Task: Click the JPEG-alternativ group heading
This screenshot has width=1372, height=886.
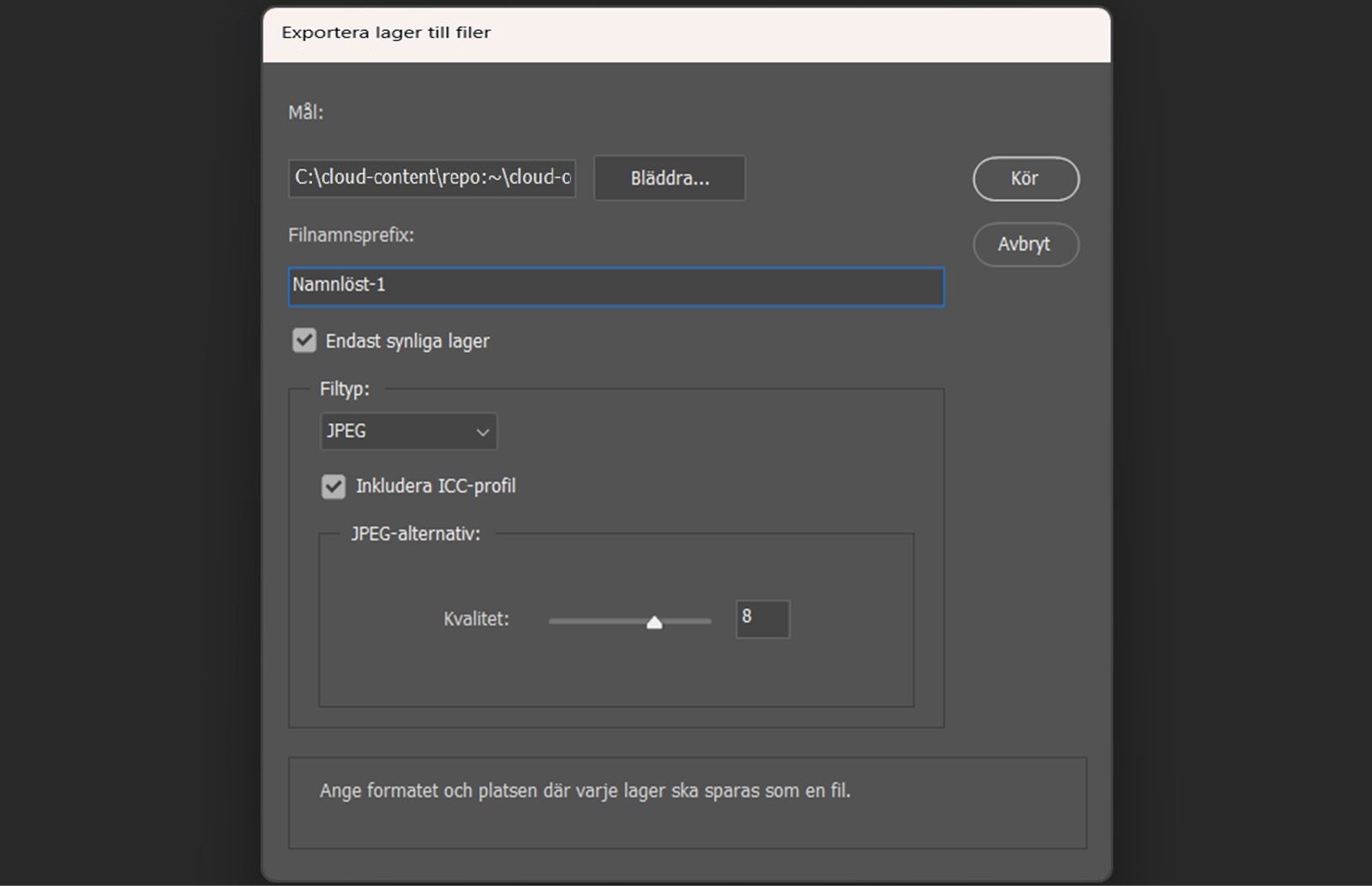Action: [414, 533]
